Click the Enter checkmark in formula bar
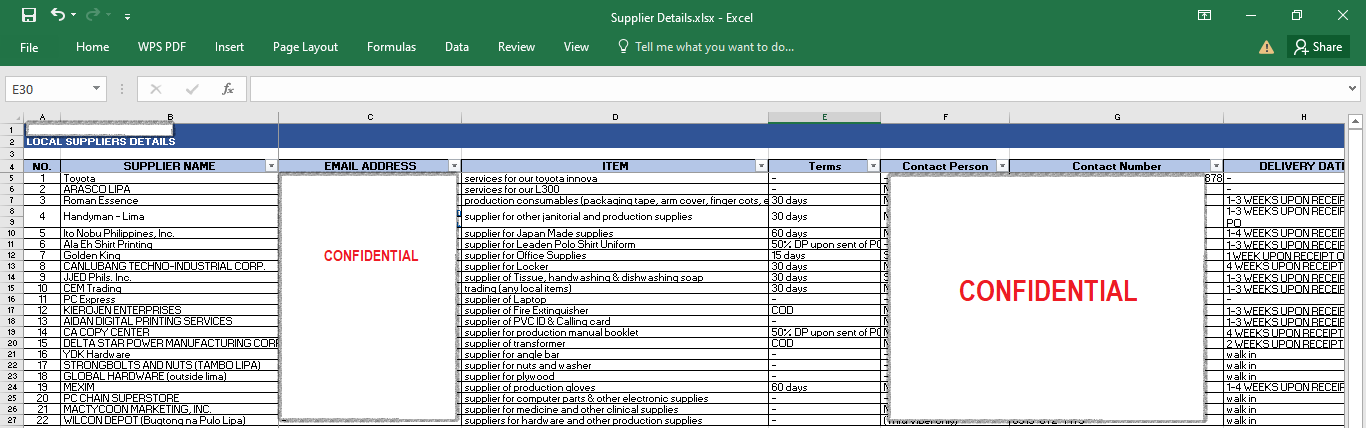1366x428 pixels. click(191, 89)
